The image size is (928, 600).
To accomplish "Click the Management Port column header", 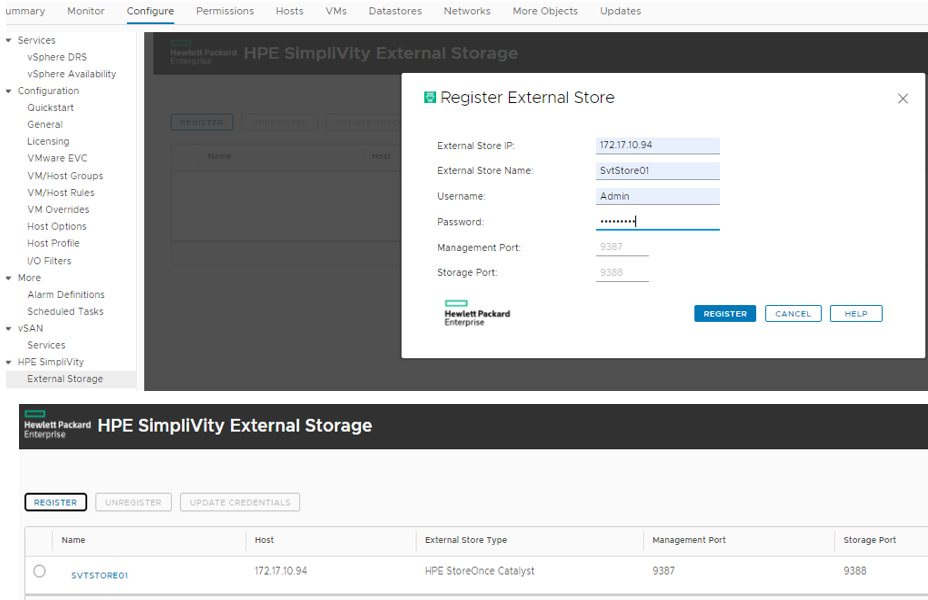I will click(689, 540).
